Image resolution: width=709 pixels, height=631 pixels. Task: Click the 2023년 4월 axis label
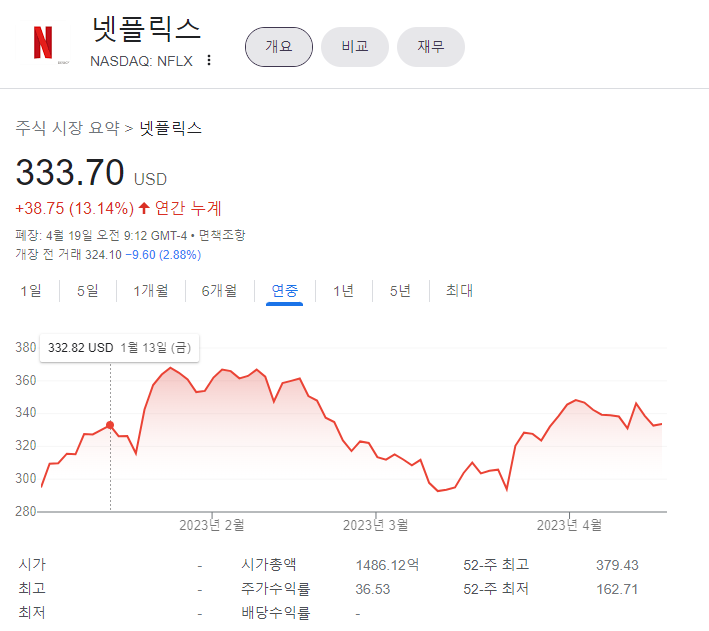pyautogui.click(x=569, y=525)
